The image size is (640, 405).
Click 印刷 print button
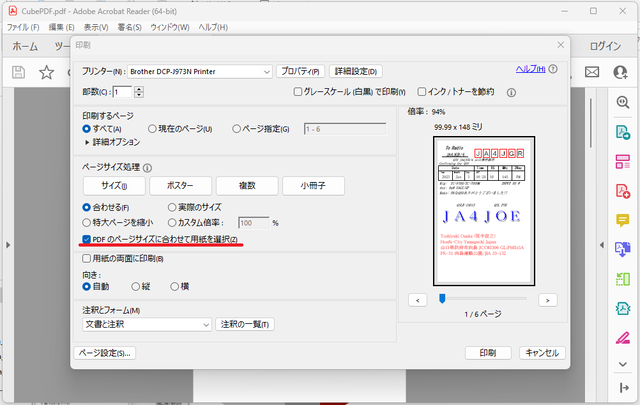pyautogui.click(x=488, y=353)
